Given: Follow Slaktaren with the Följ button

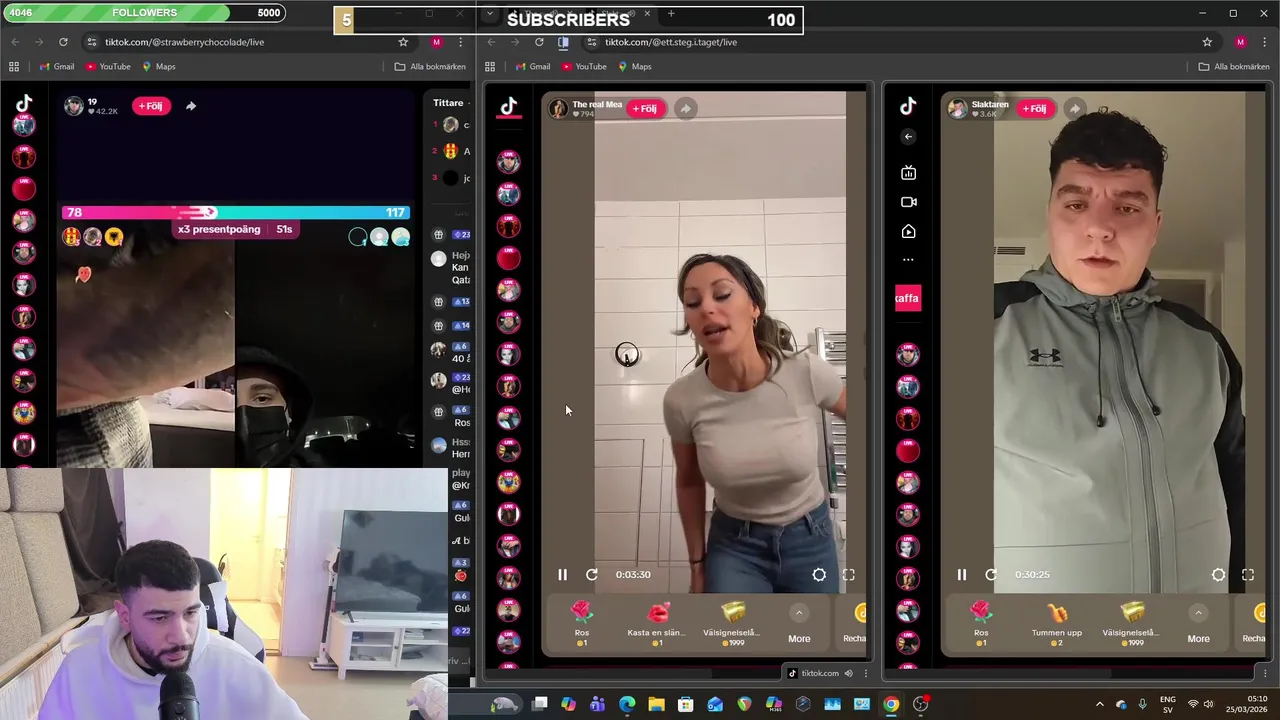Looking at the screenshot, I should point(1034,108).
